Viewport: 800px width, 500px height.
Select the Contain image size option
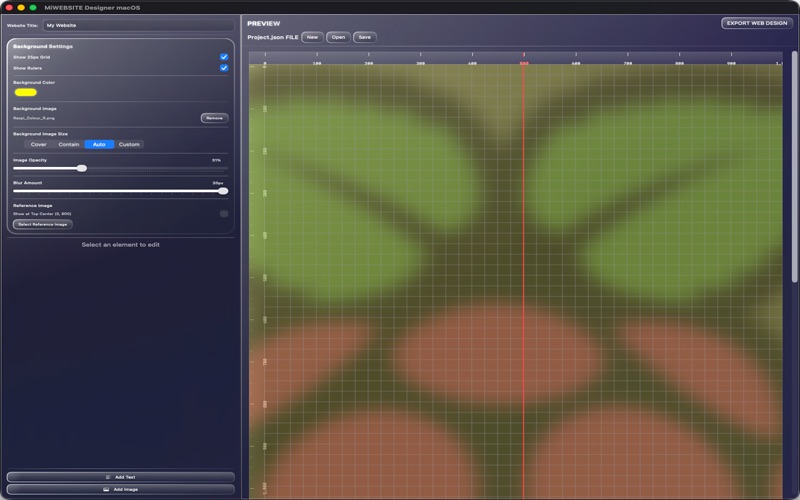pos(69,144)
